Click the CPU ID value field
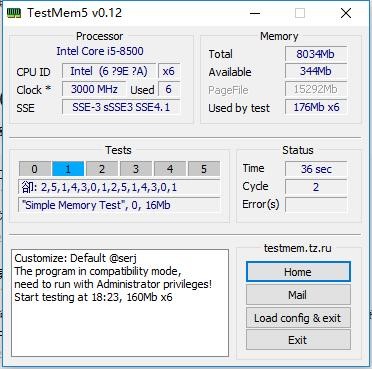Screen dimensions: 372x369 coord(109,71)
